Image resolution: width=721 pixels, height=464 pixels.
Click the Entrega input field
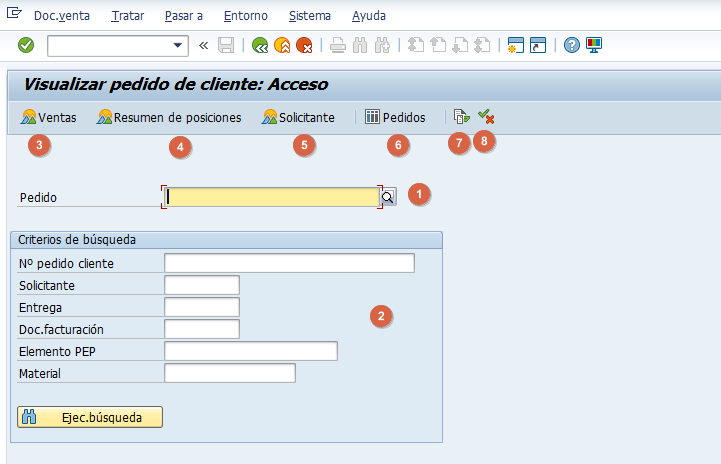(202, 307)
